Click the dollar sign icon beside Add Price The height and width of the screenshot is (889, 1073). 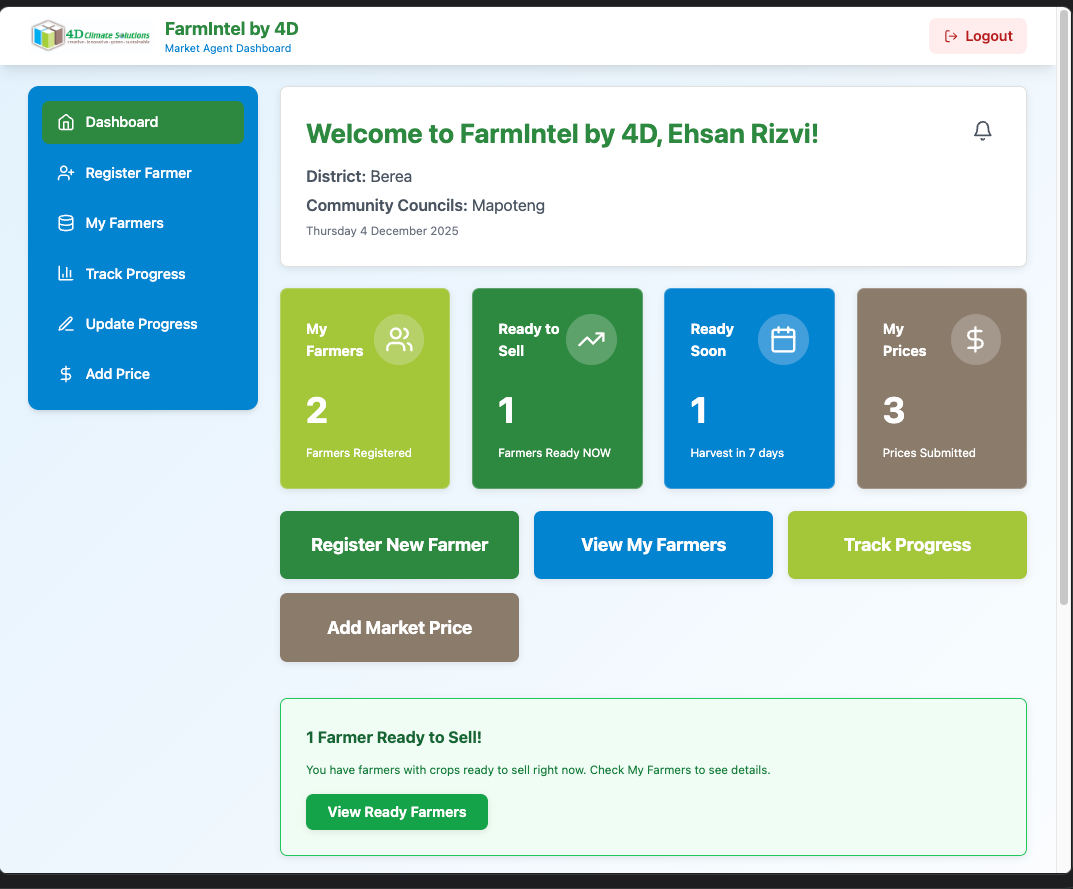(x=65, y=373)
